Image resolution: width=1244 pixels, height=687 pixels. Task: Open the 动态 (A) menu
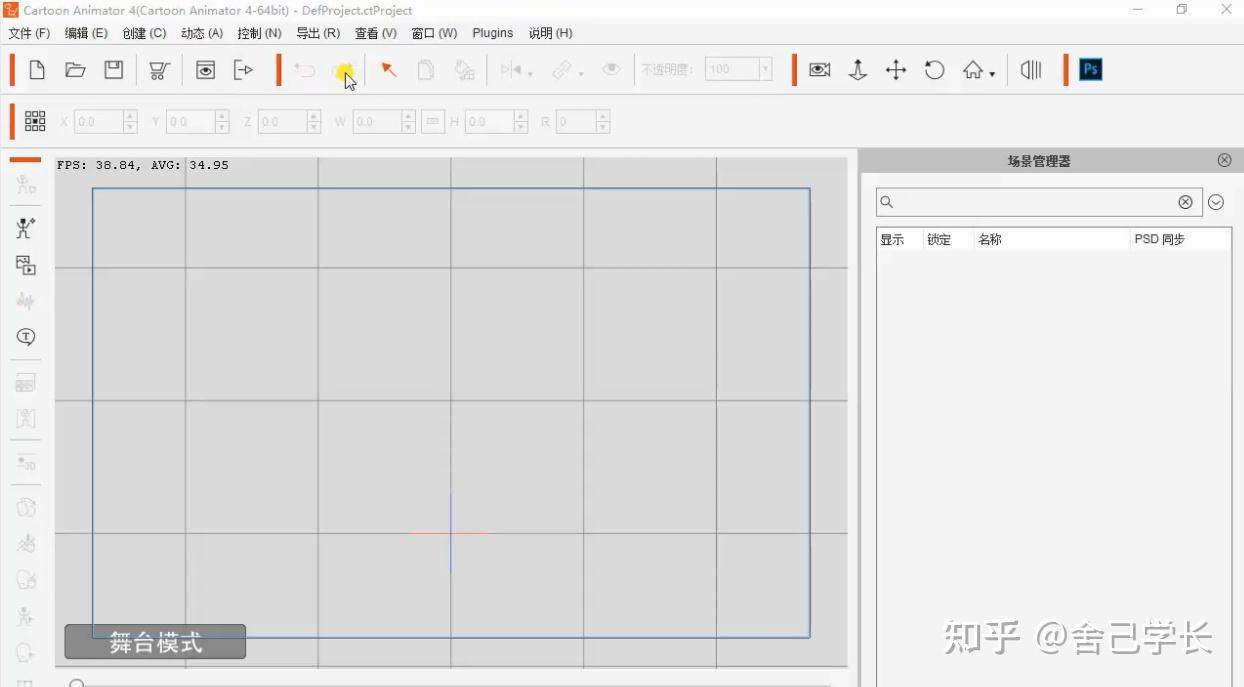(202, 33)
